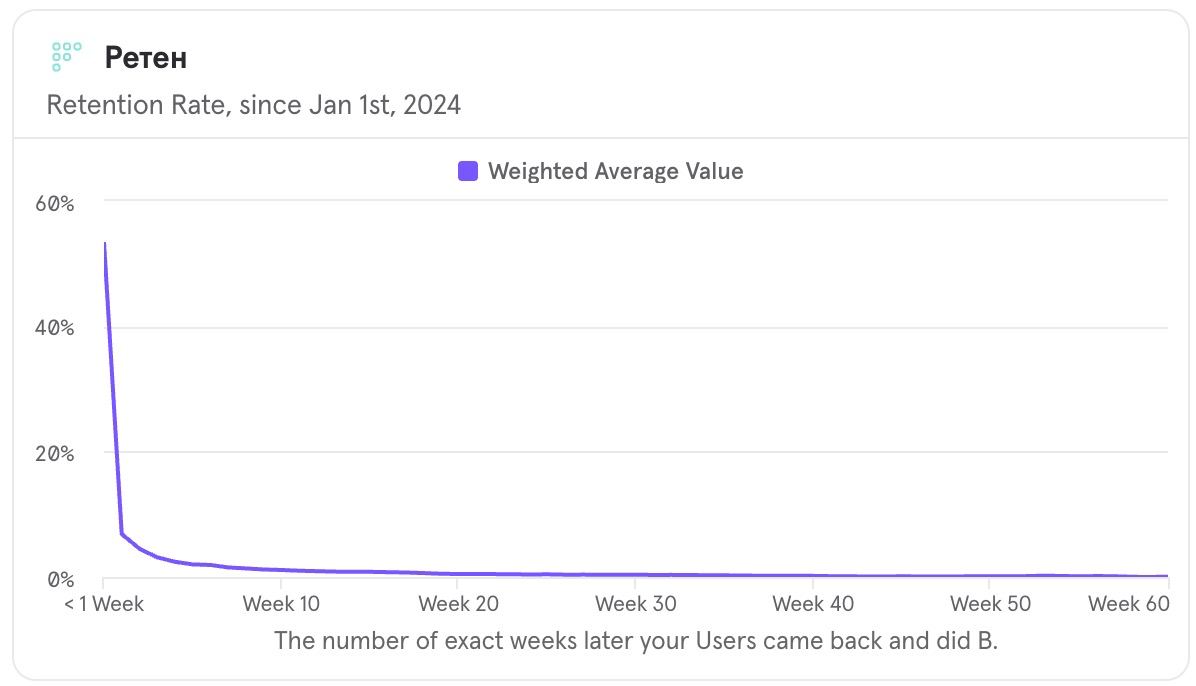Open the Ретен report title
The height and width of the screenshot is (686, 1196).
tap(146, 58)
